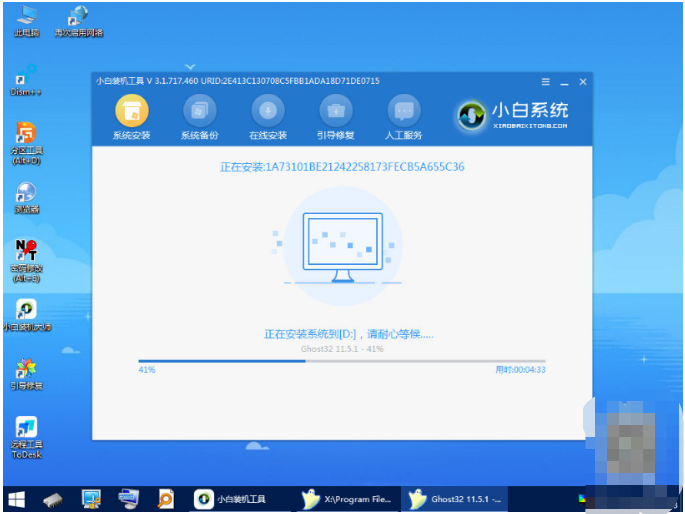Click the installation progress bar
The height and width of the screenshot is (514, 685).
tap(342, 361)
